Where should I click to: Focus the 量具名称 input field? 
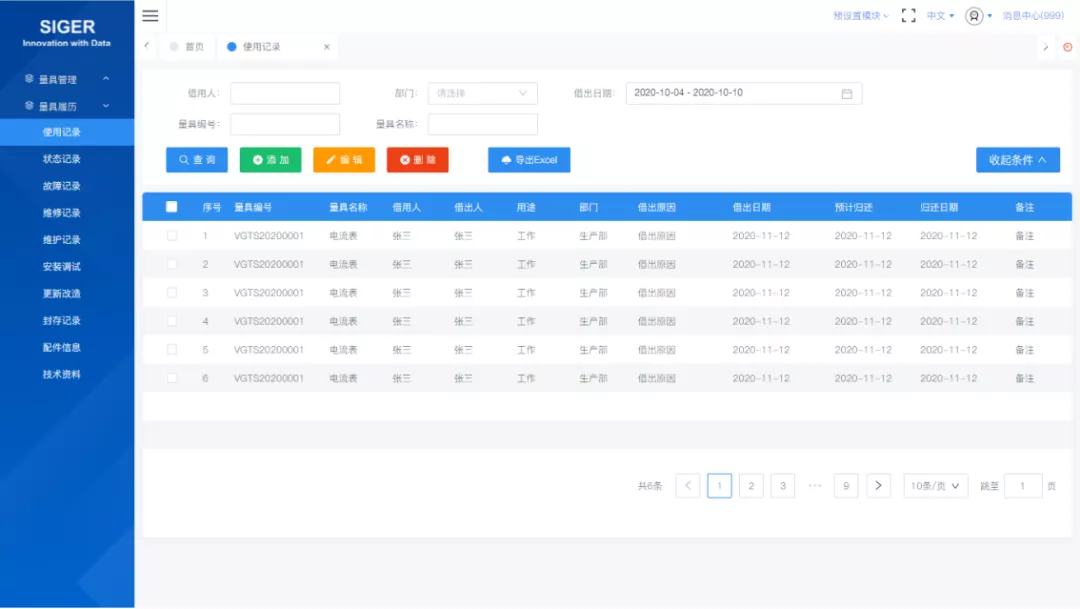(x=482, y=125)
